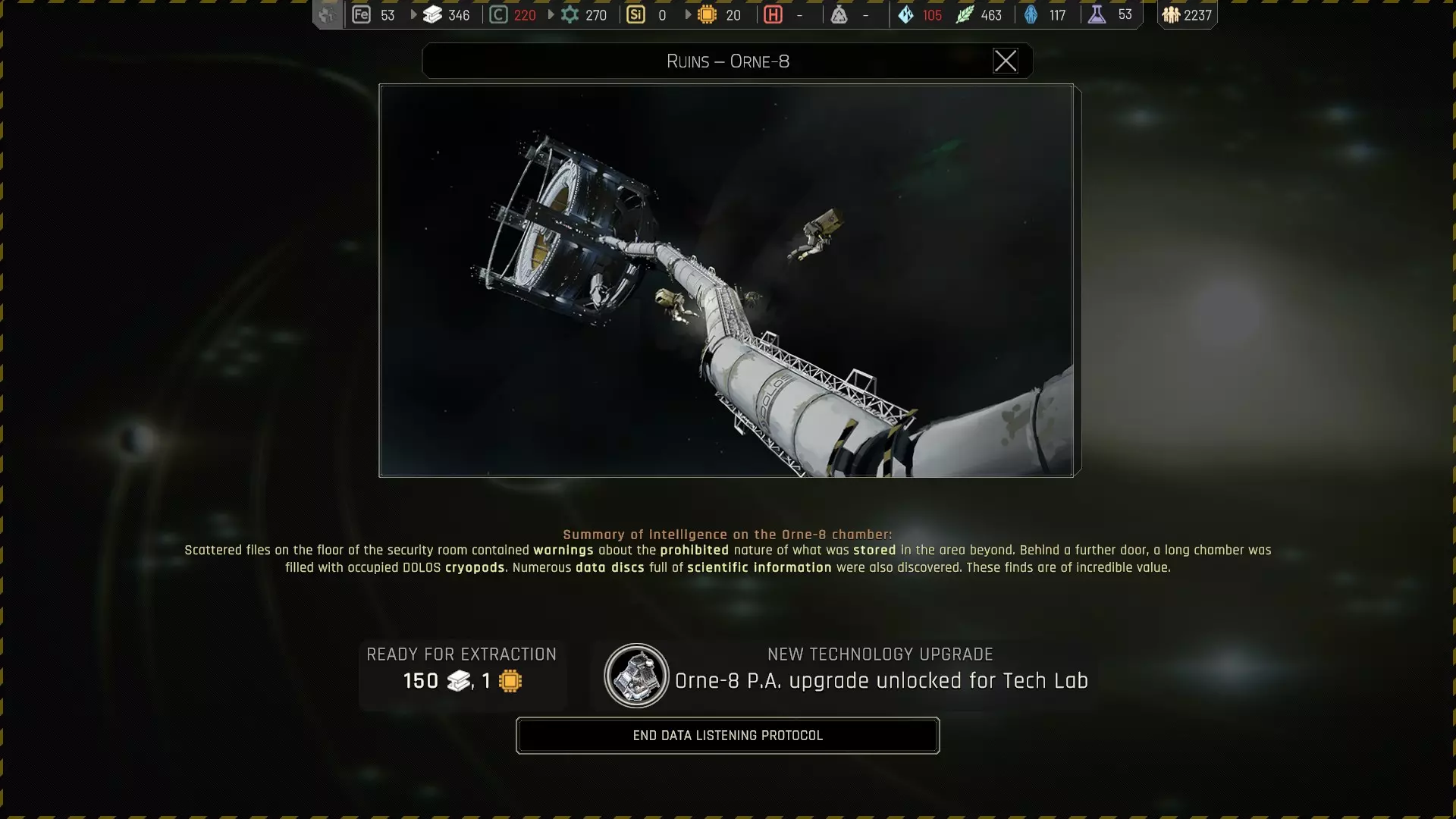Screen dimensions: 1456x819
Task: Click the Iron (Fe) resource icon
Action: tap(362, 14)
